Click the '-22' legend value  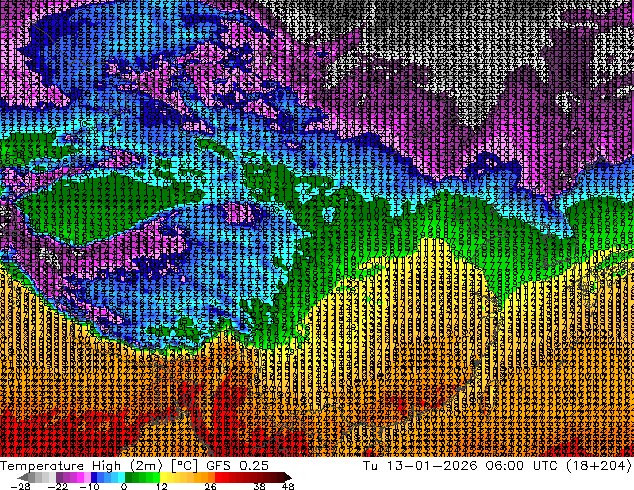57,486
